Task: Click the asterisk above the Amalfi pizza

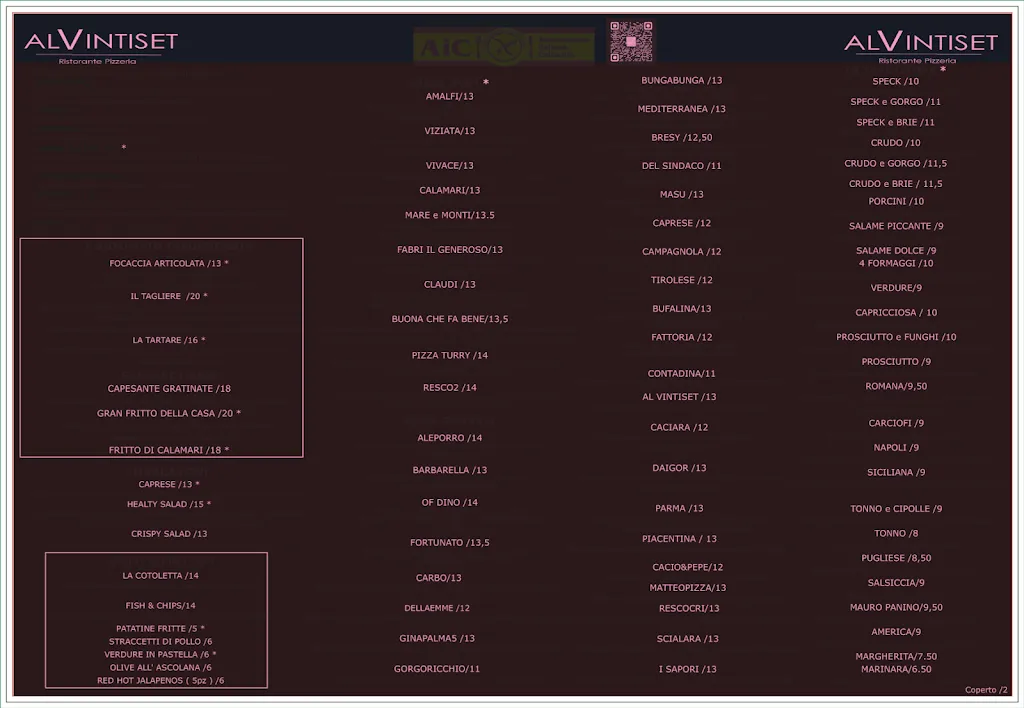Action: pos(486,82)
